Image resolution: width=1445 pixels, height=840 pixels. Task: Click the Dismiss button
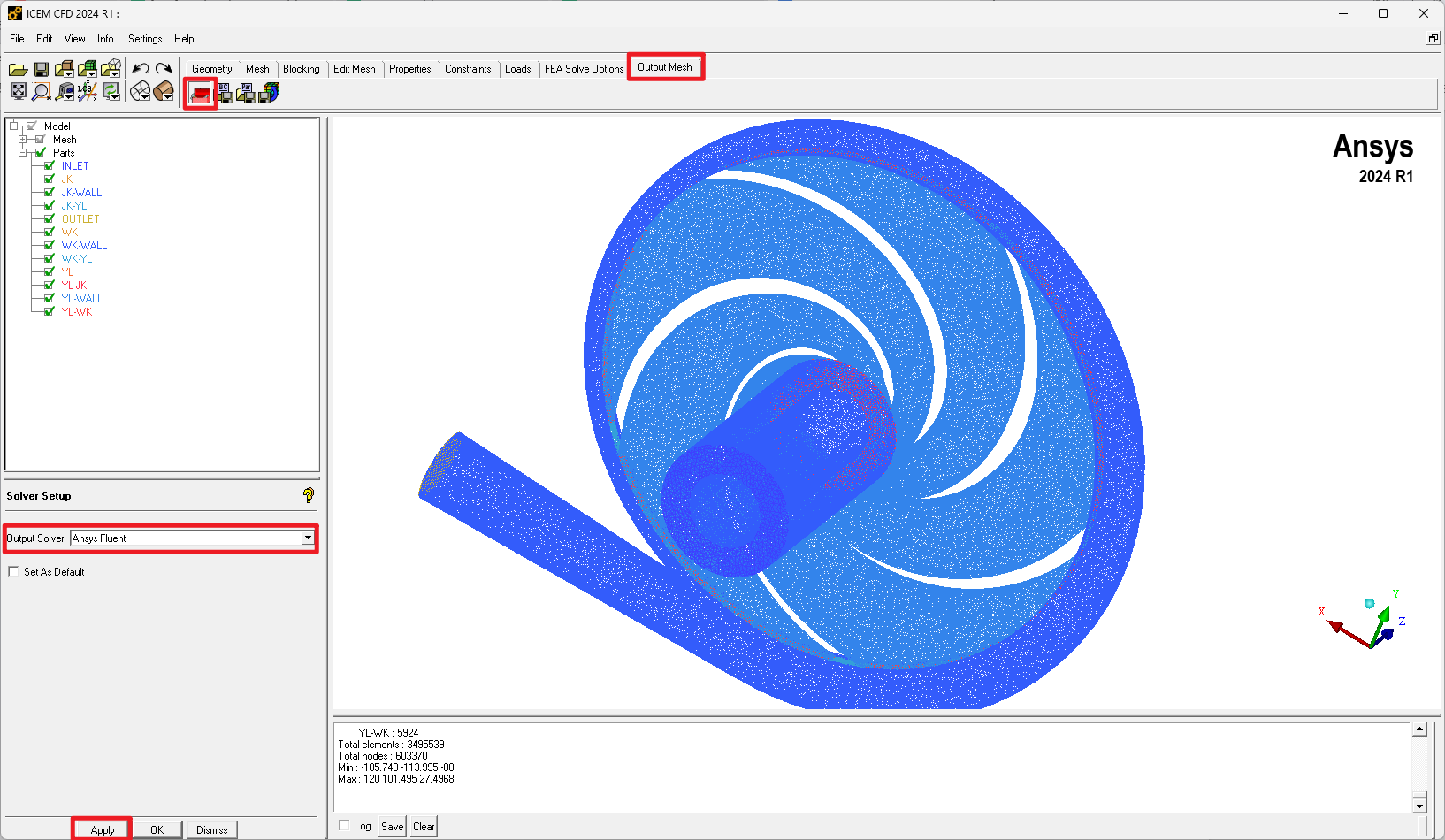(212, 829)
